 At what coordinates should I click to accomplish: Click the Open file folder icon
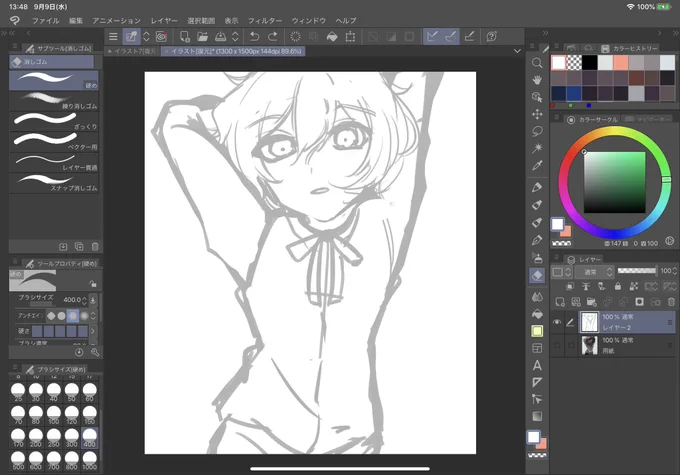tap(203, 36)
